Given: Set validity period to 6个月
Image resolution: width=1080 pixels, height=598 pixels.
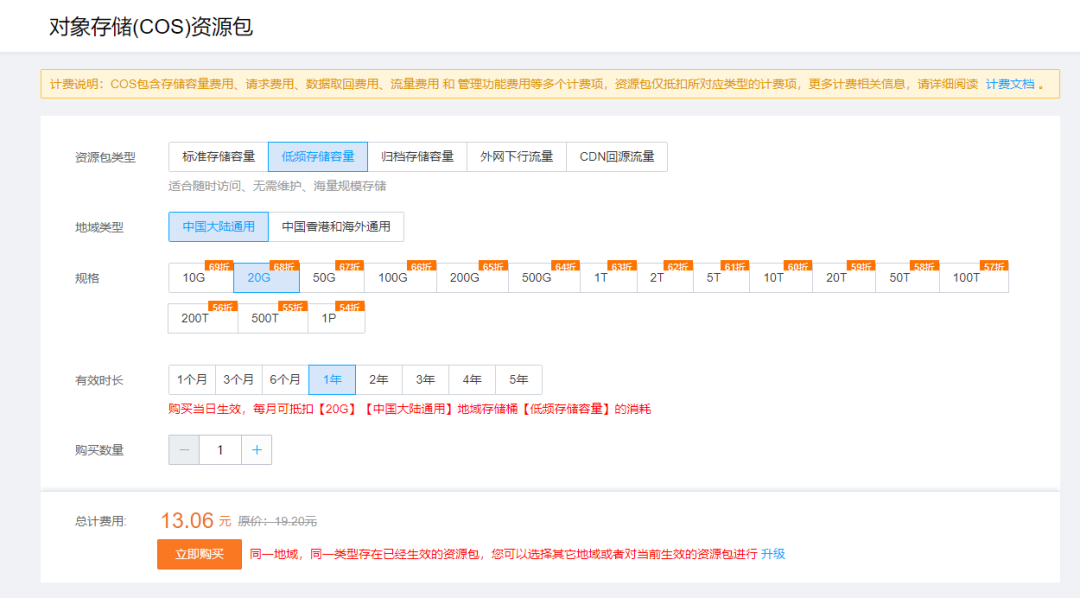Looking at the screenshot, I should (x=285, y=380).
